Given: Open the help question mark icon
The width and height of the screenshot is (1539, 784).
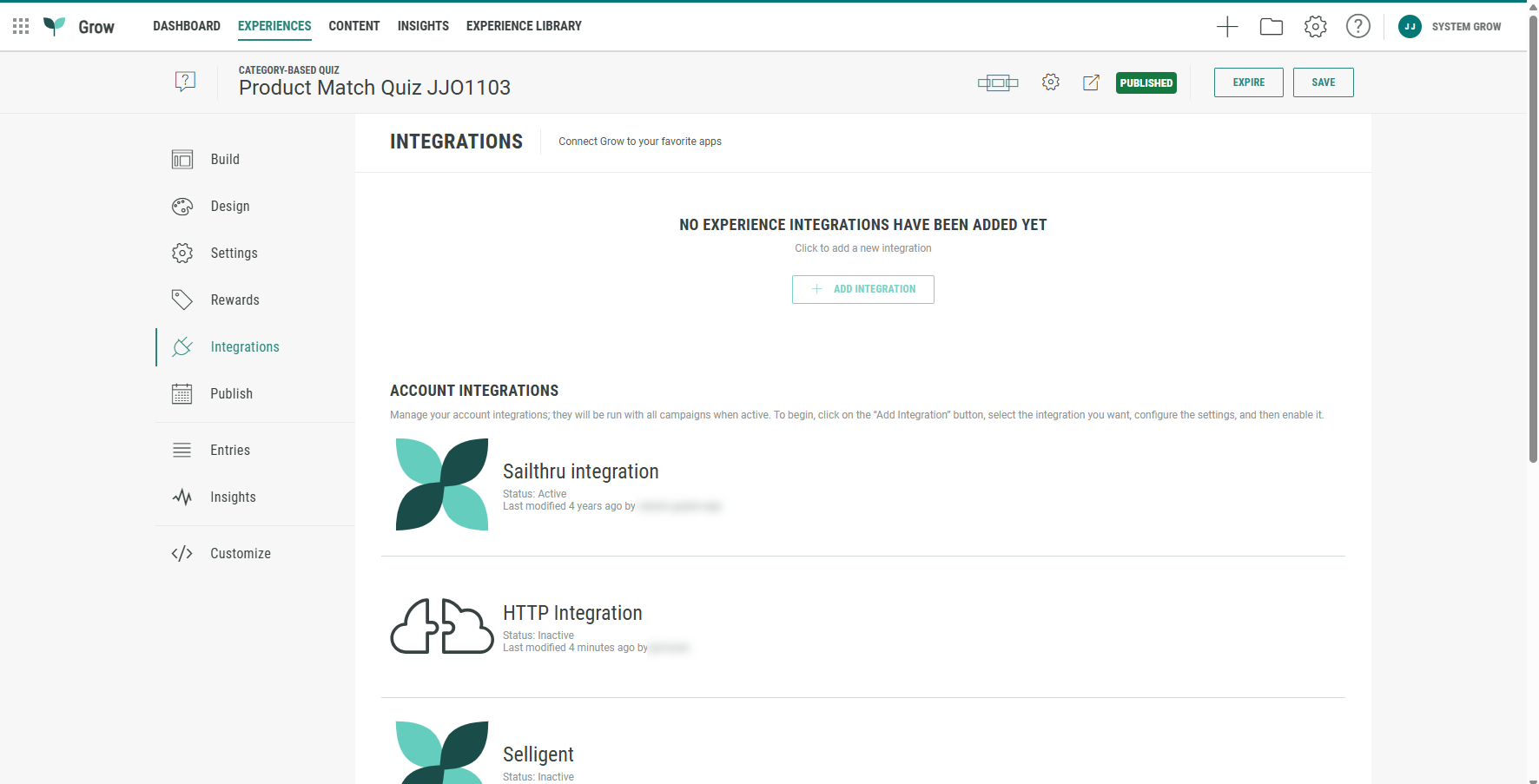Looking at the screenshot, I should [x=1357, y=26].
